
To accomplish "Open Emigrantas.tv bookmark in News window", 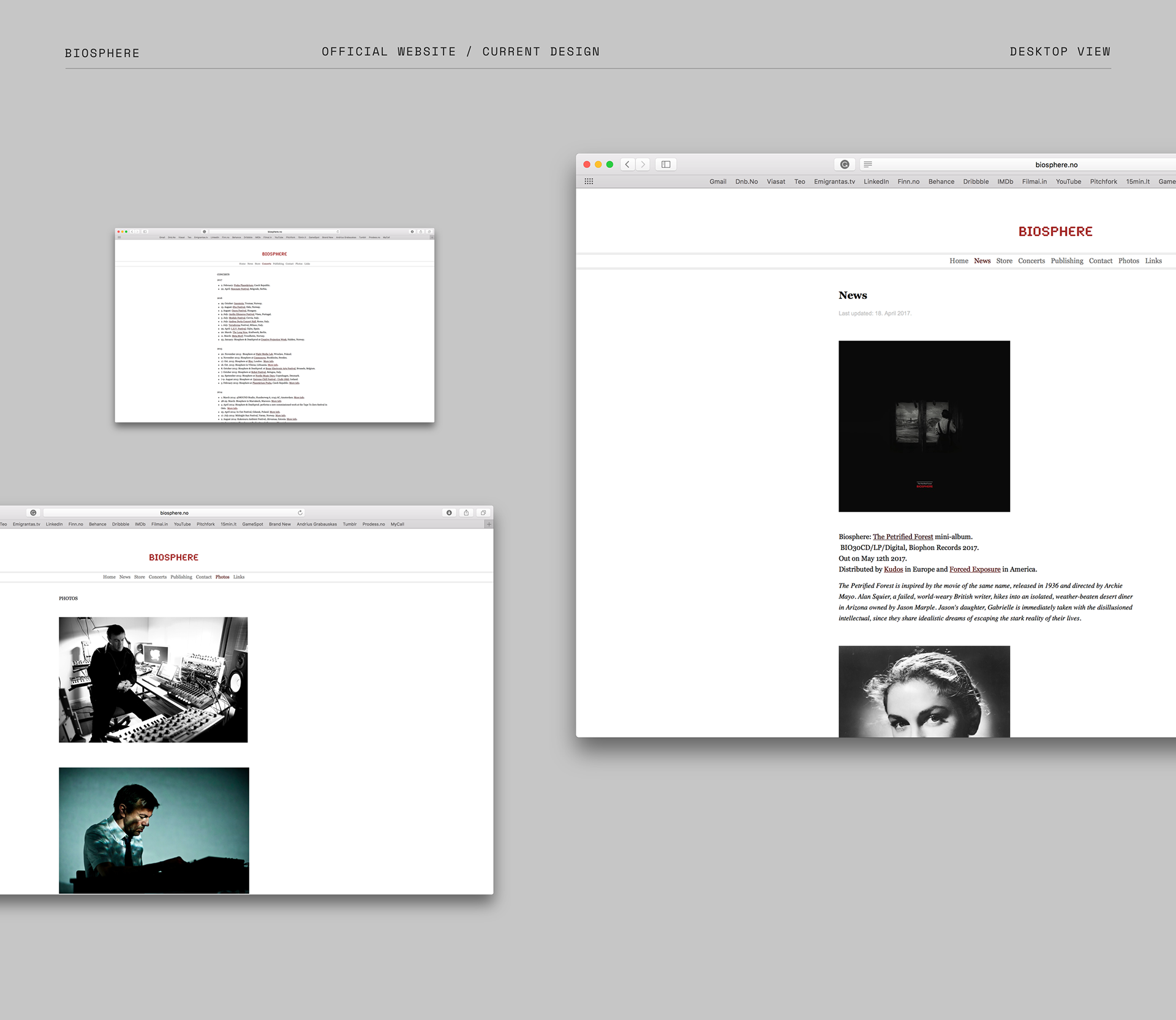I will click(x=834, y=181).
